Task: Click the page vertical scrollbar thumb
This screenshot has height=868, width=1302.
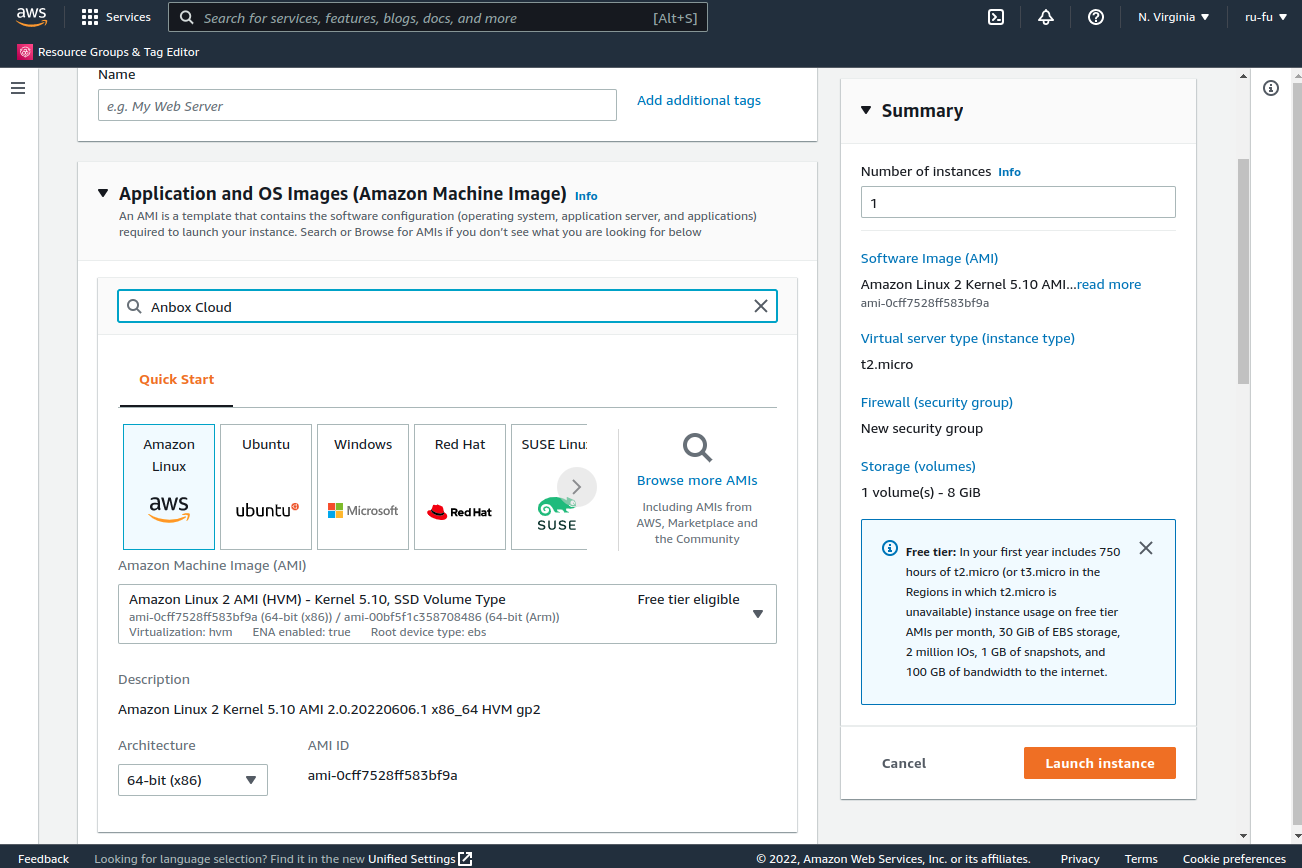Action: [1243, 270]
